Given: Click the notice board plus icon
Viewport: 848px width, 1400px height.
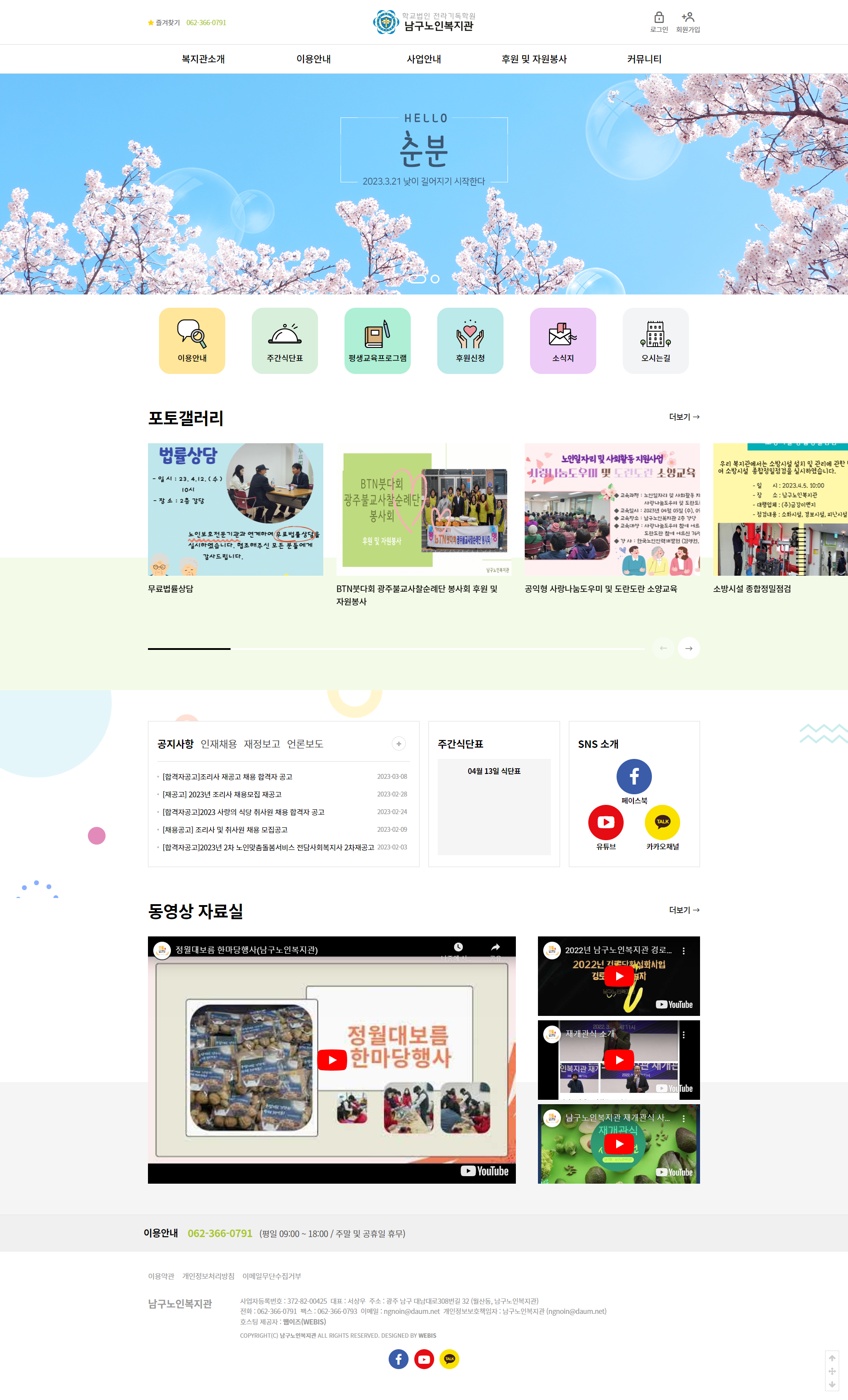Looking at the screenshot, I should tap(399, 744).
